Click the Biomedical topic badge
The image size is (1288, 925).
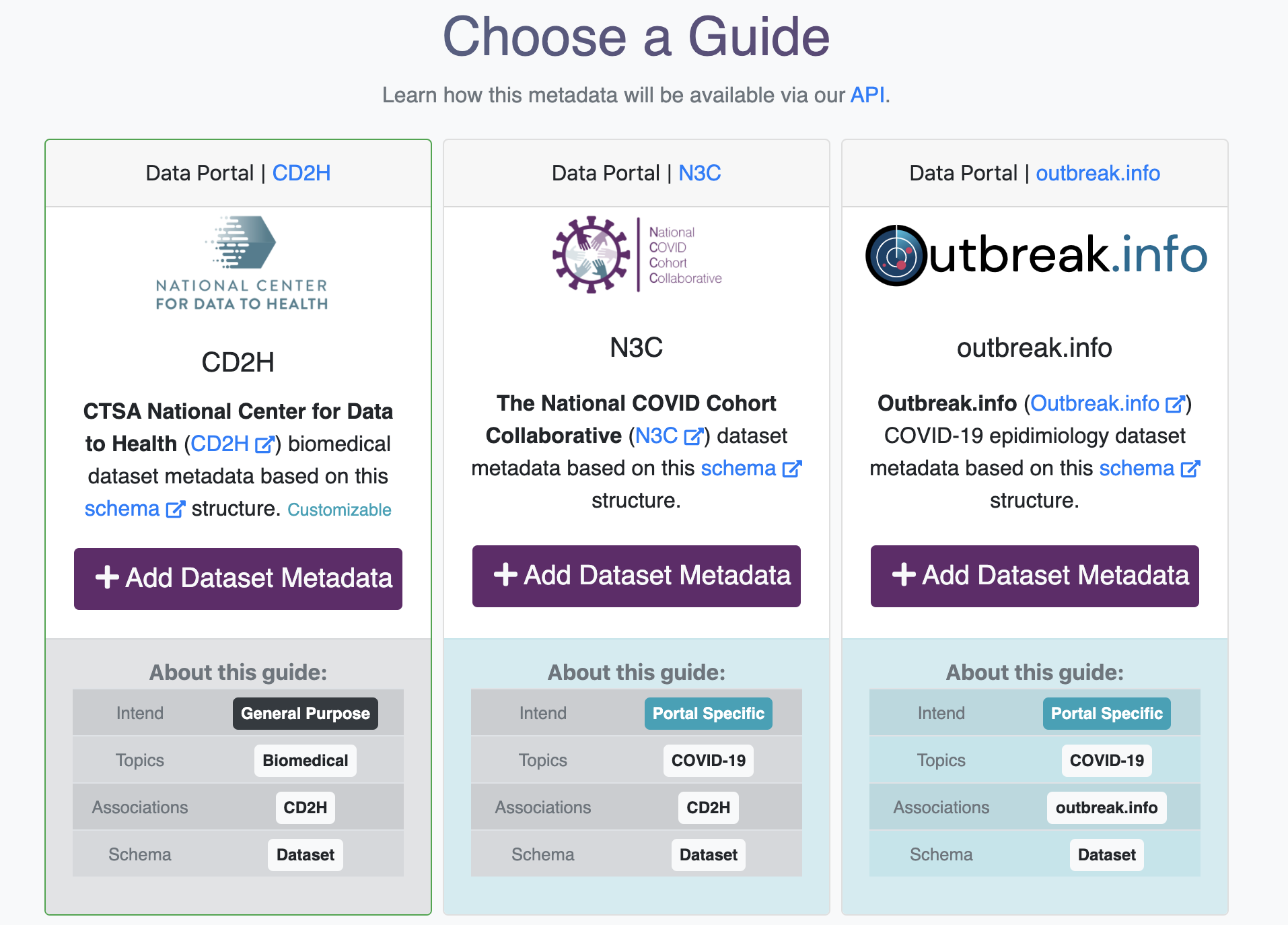[x=306, y=761]
